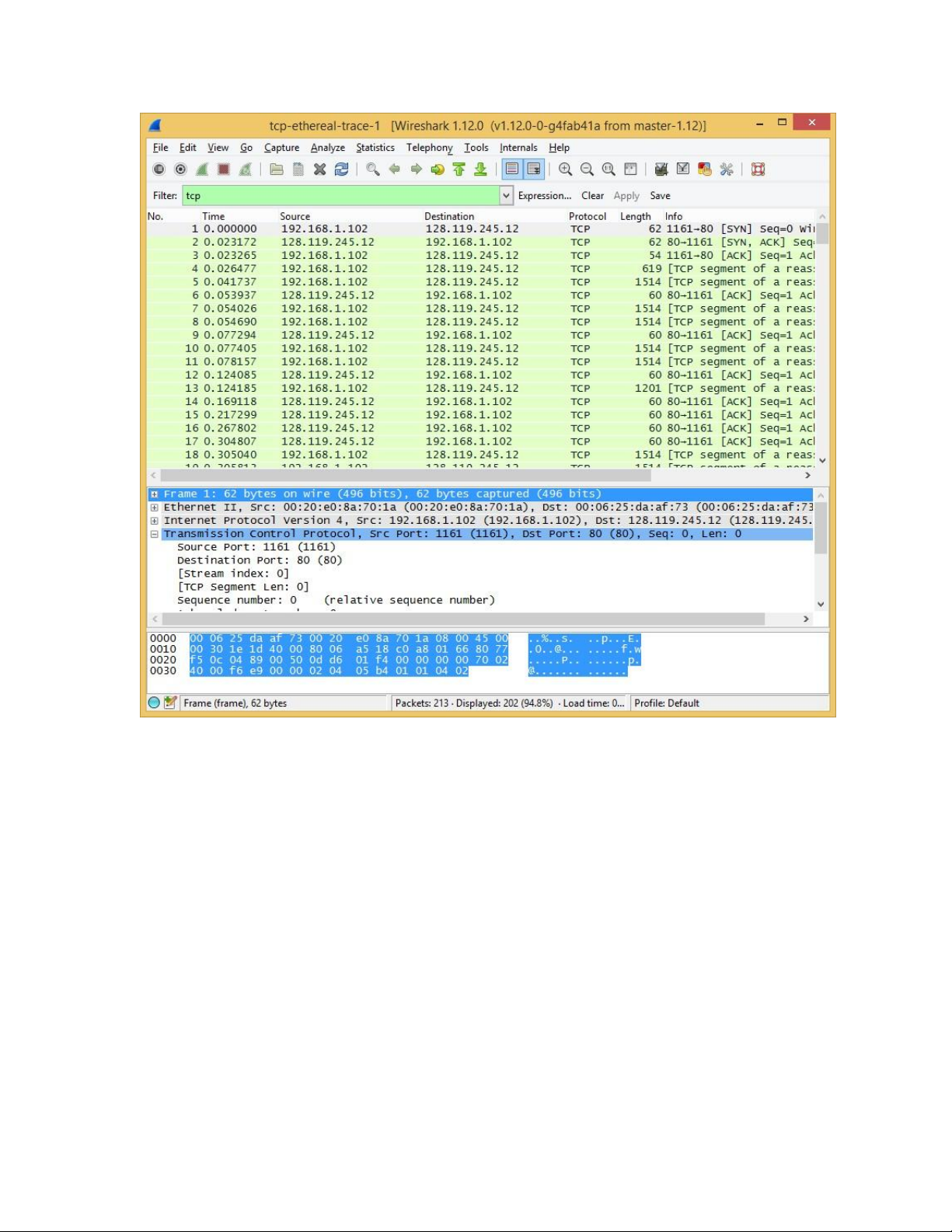Save this capture file from the toolbar
The height and width of the screenshot is (1232, 952).
coord(298,169)
